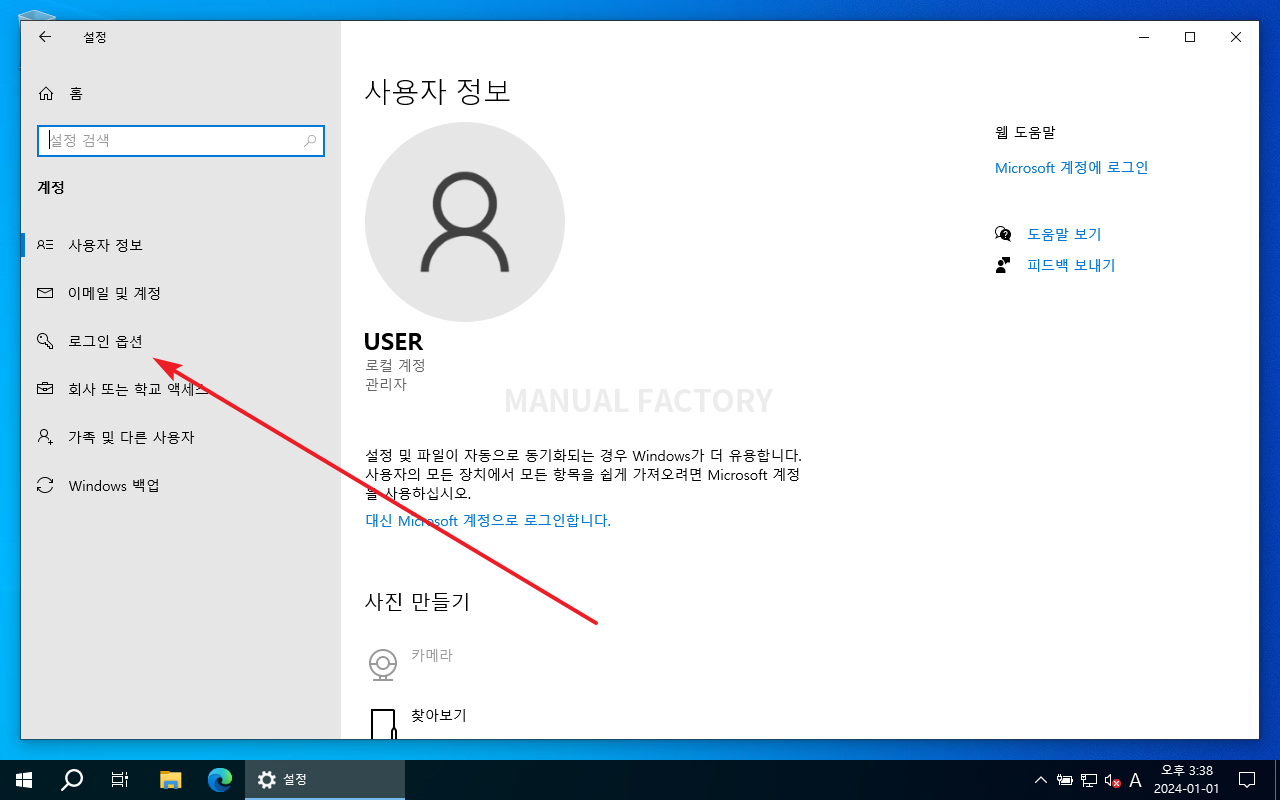Launch Microsoft Edge from the taskbar
The height and width of the screenshot is (800, 1280).
click(218, 779)
